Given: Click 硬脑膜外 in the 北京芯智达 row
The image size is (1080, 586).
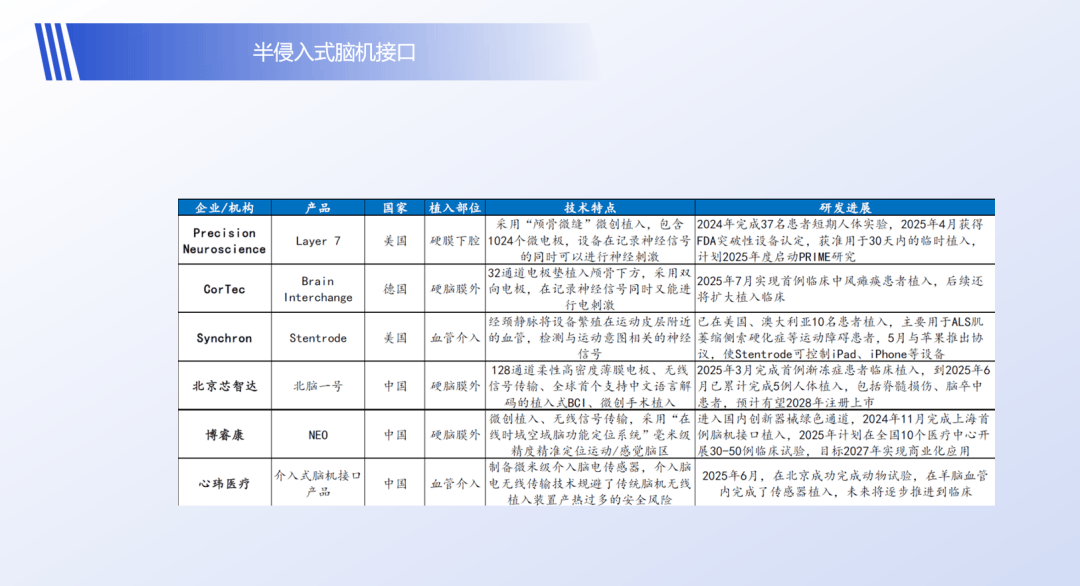Looking at the screenshot, I should click(x=455, y=386).
